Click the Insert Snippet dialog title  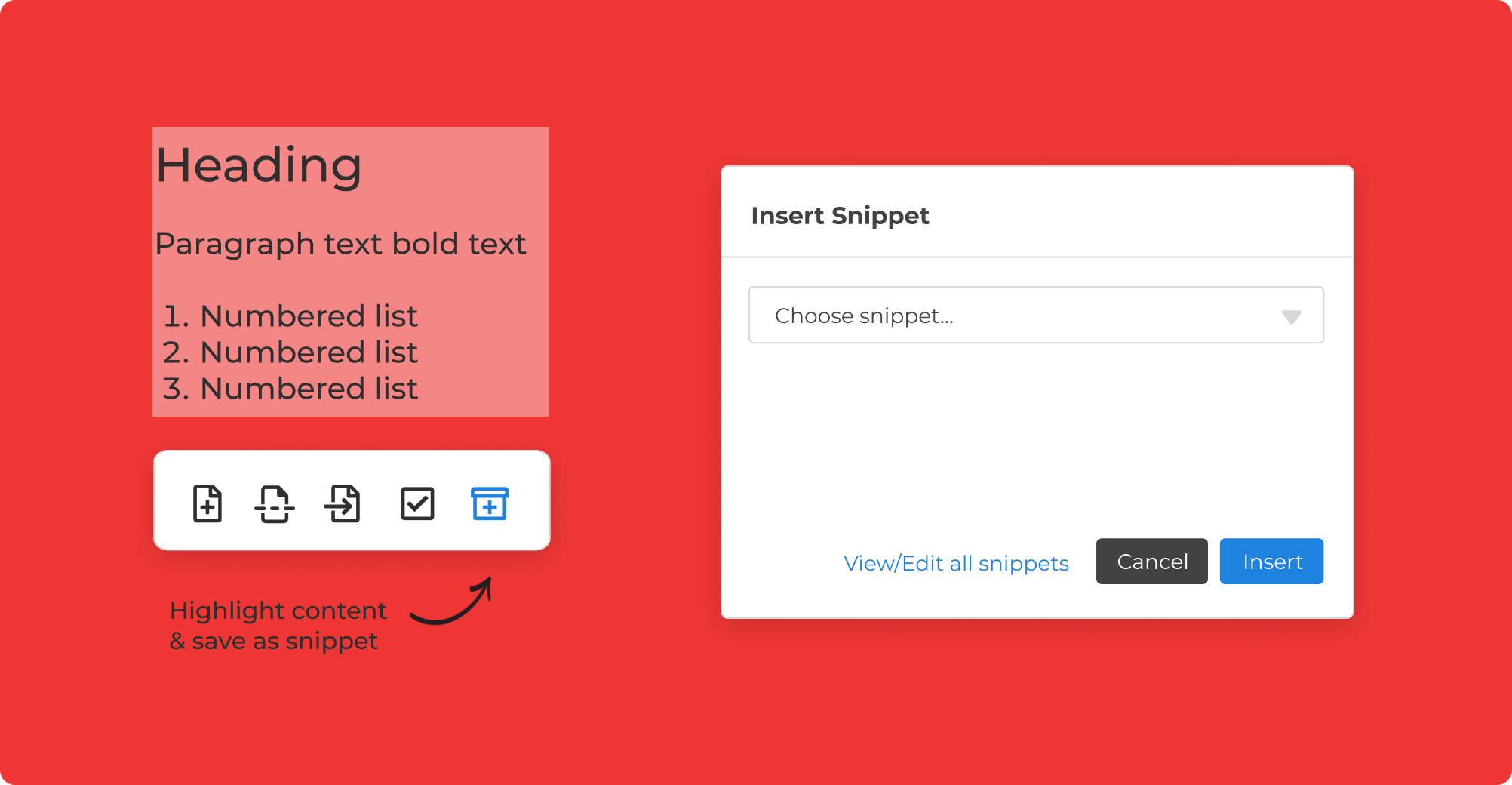[840, 216]
